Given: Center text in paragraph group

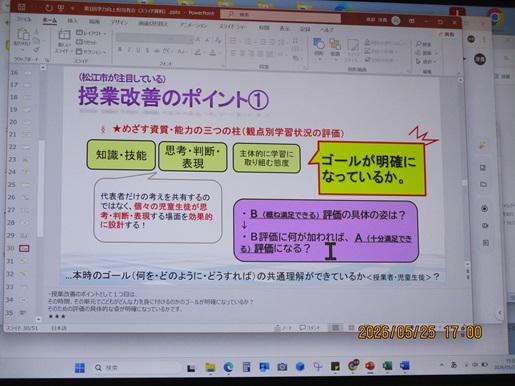Looking at the screenshot, I should (x=242, y=53).
